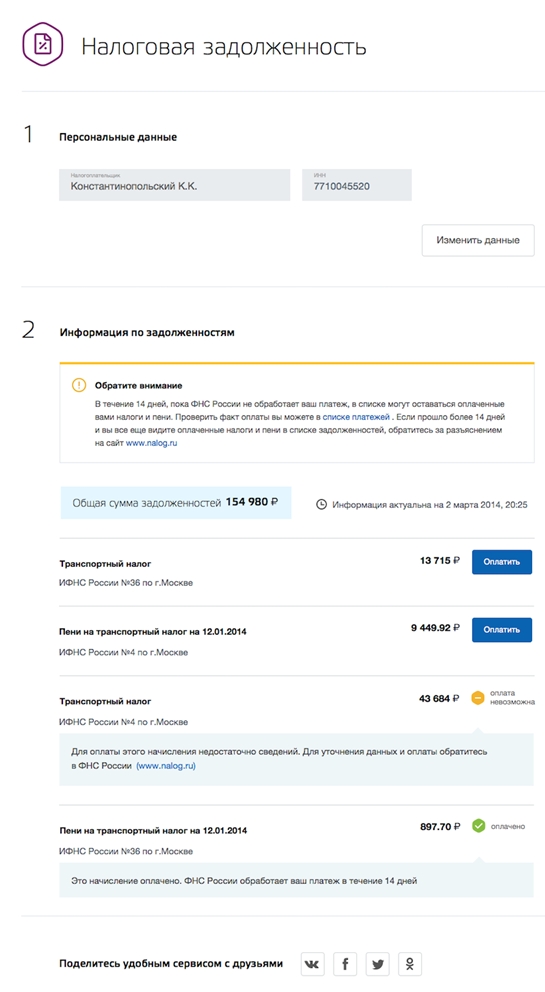
Task: Click the orange payment impossible icon
Action: click(x=478, y=698)
